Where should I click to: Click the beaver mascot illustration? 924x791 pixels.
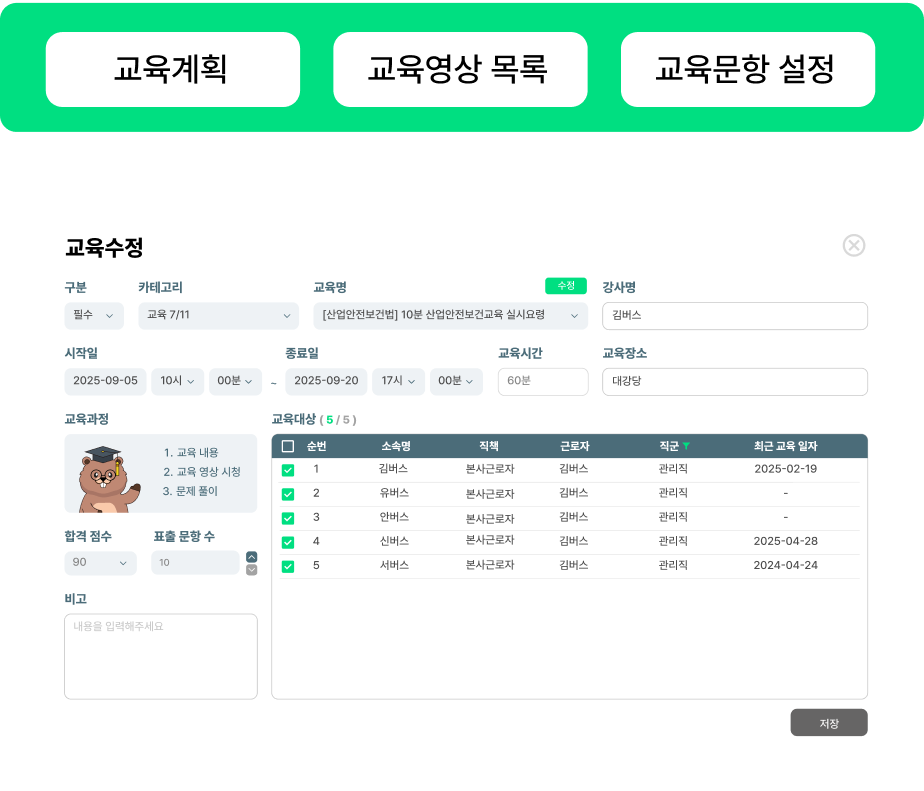click(x=105, y=477)
